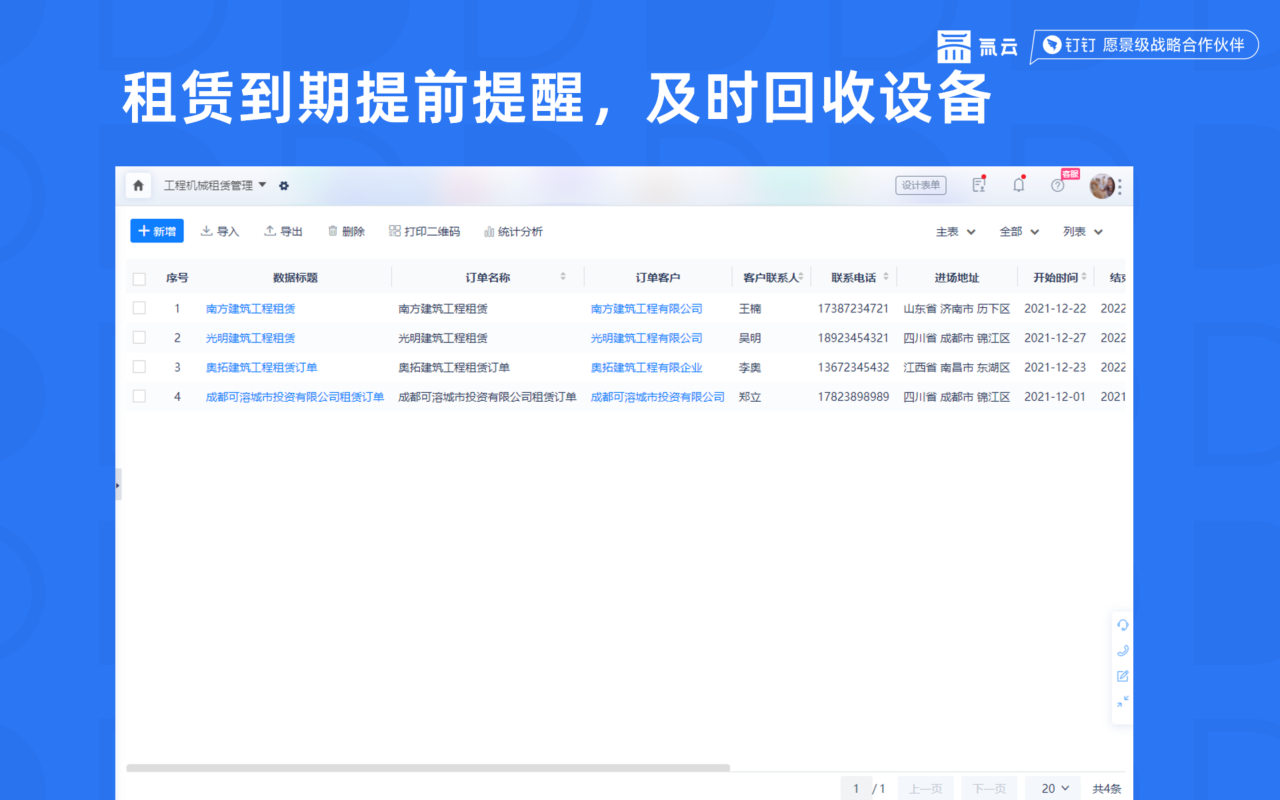Sort by 客户联系人 column

(x=801, y=277)
